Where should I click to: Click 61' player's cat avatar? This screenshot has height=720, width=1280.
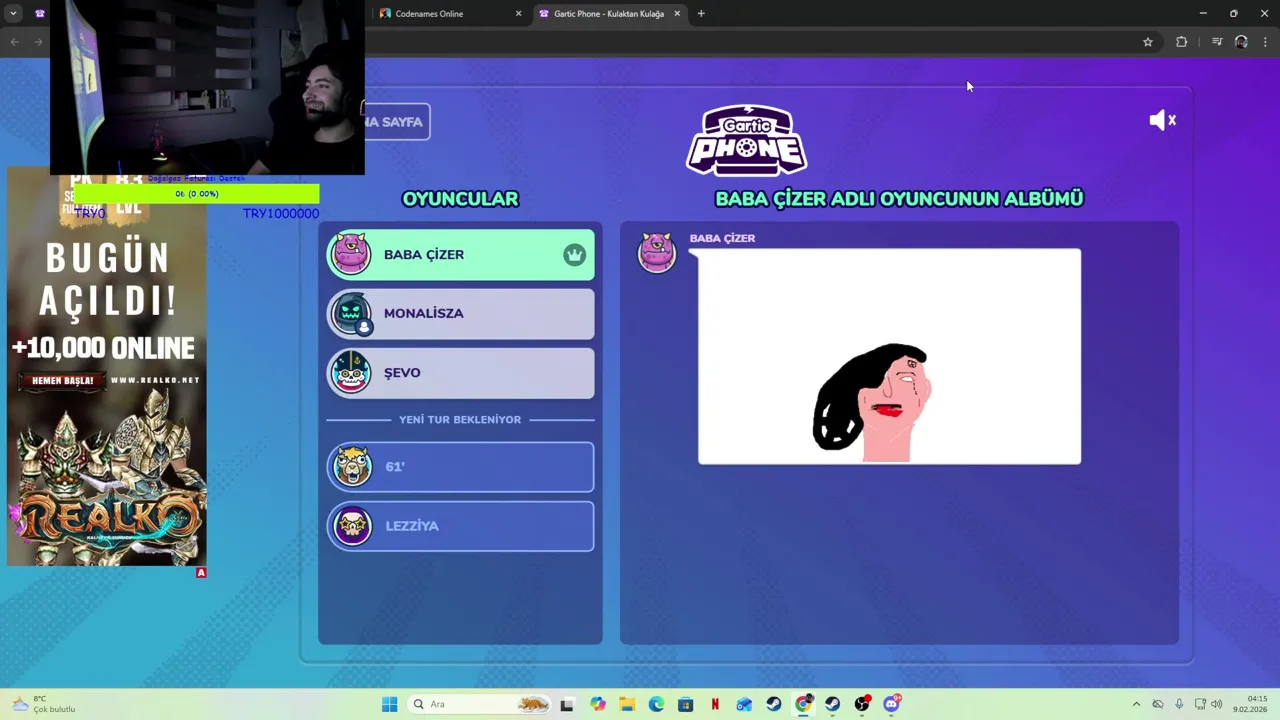(x=352, y=467)
